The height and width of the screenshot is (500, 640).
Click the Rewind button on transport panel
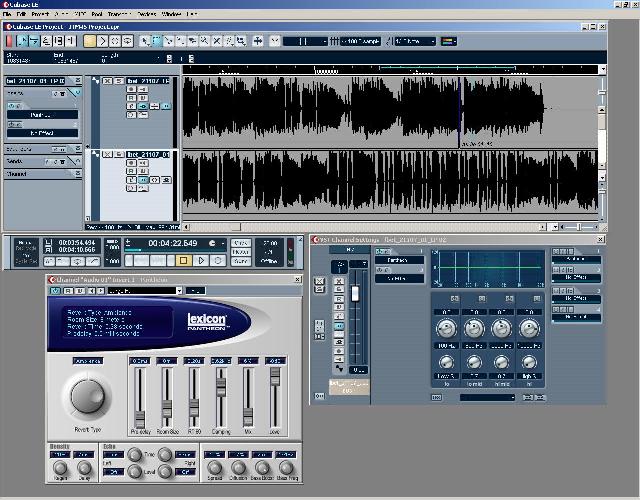(141, 260)
